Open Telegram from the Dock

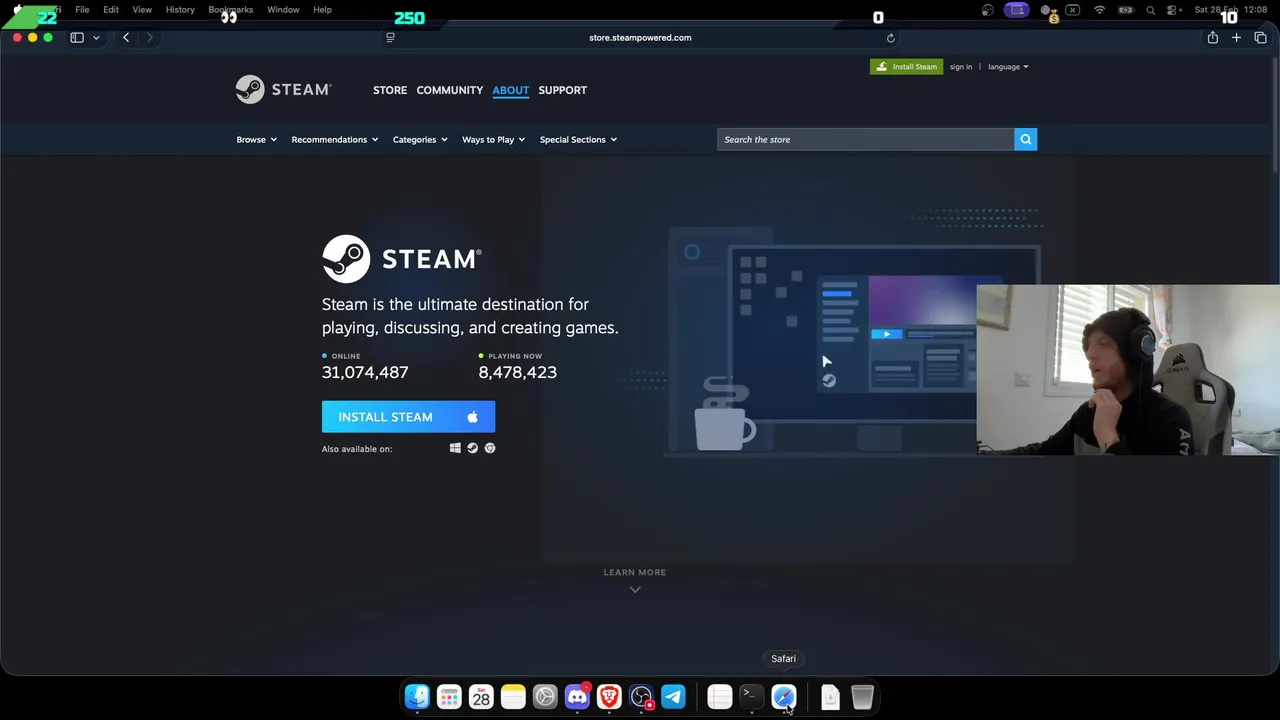[673, 697]
